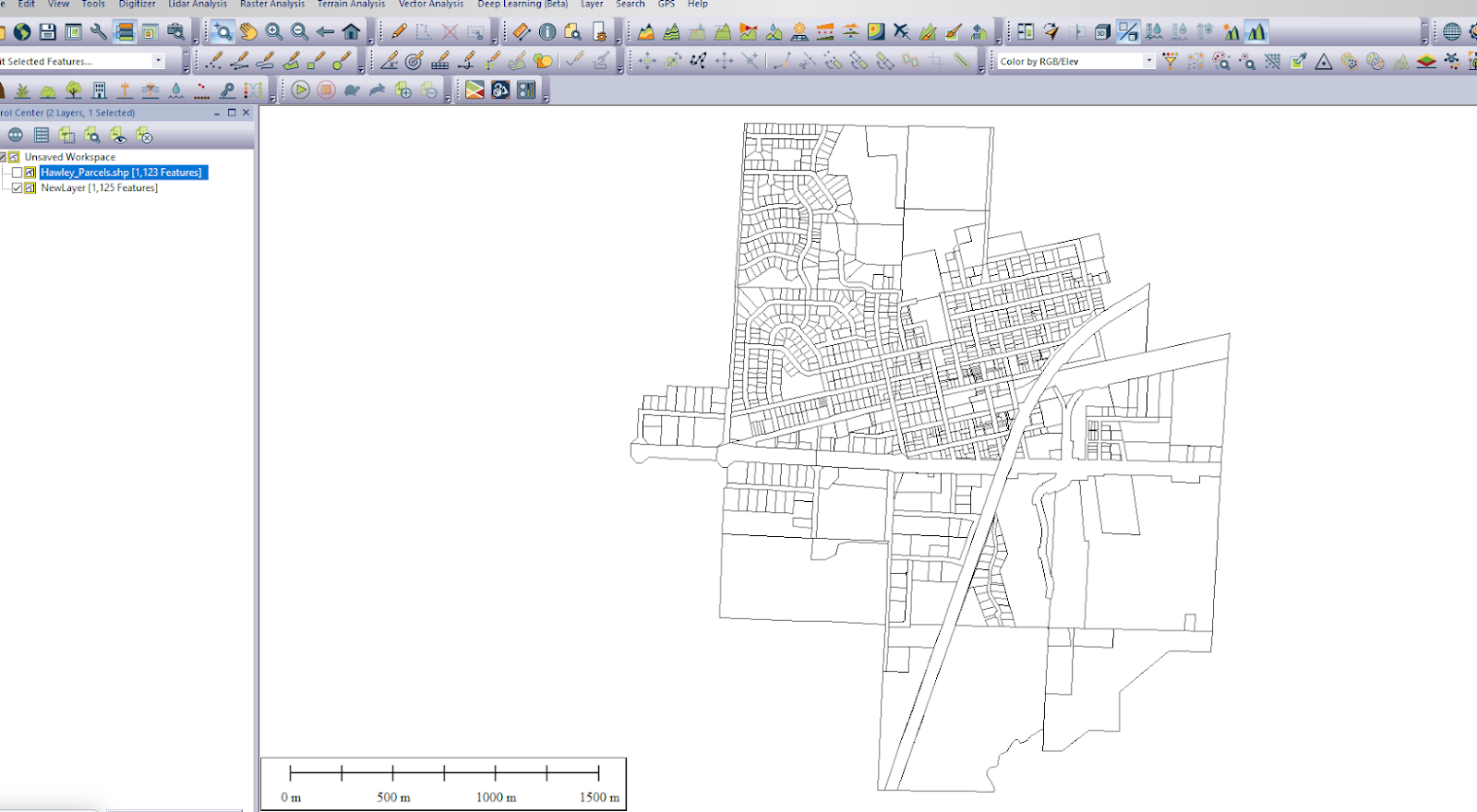
Task: Toggle layer visibility eye icon in Control Center
Action: pos(118,136)
